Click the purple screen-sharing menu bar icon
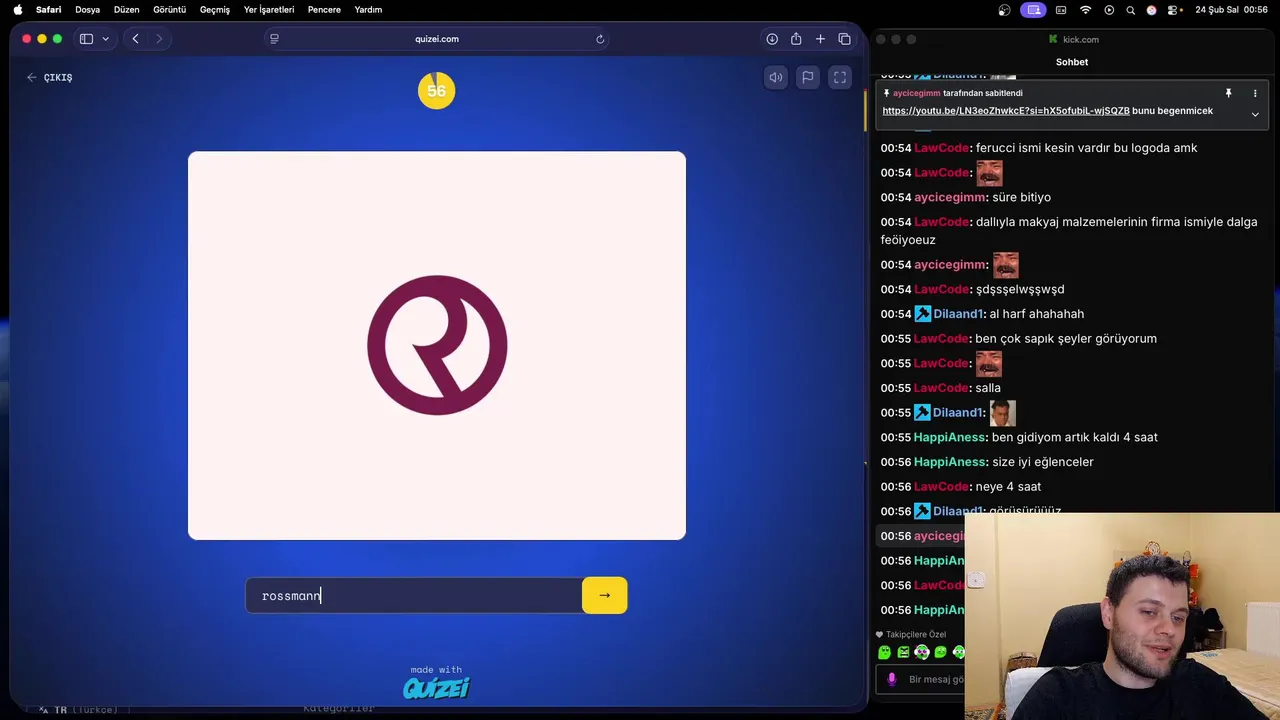Image resolution: width=1280 pixels, height=720 pixels. tap(1033, 9)
